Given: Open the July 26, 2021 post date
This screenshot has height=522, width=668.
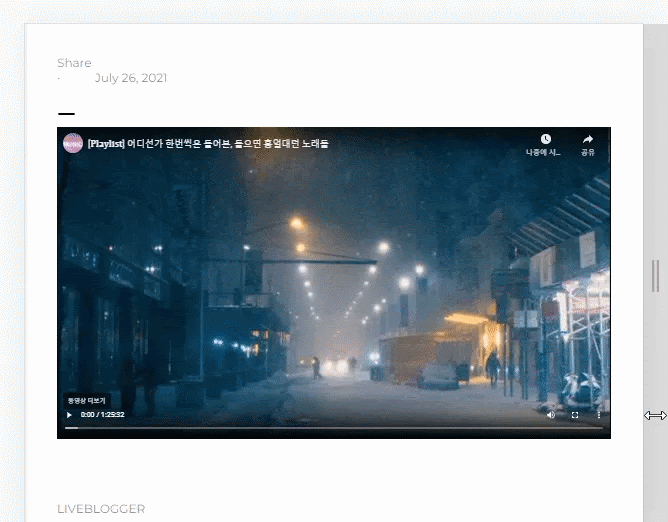Looking at the screenshot, I should pos(131,78).
